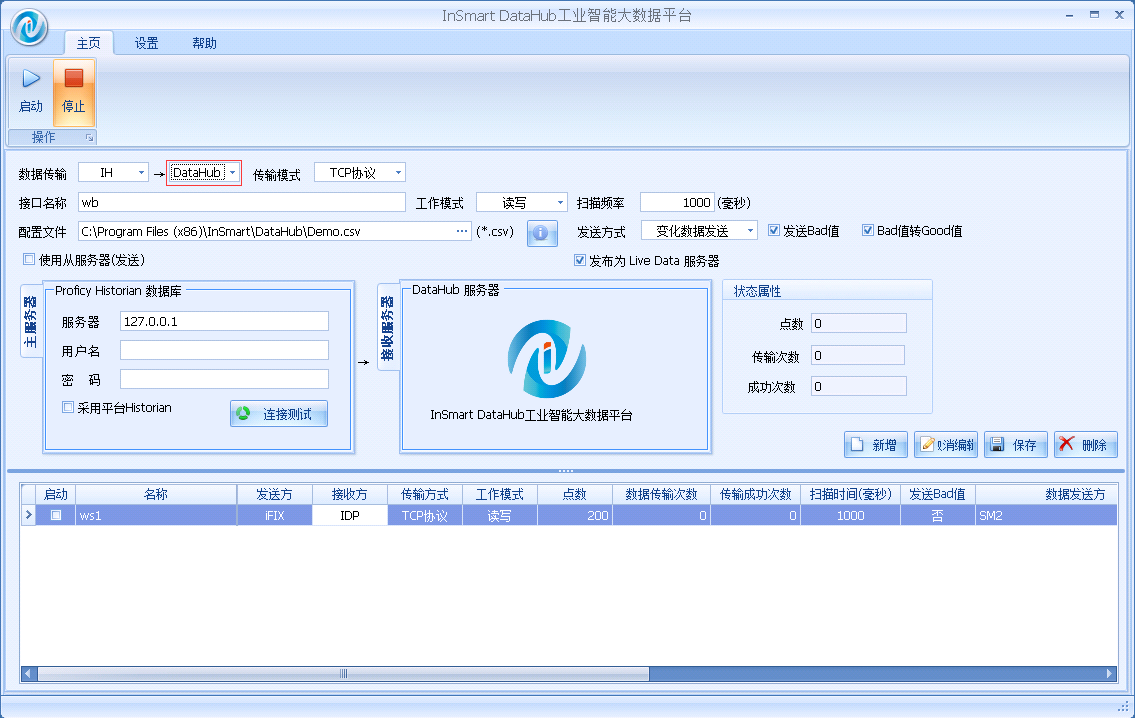Open file browse ellipsis in 配置文件 field
Screen dimensions: 1135x718
(462, 232)
